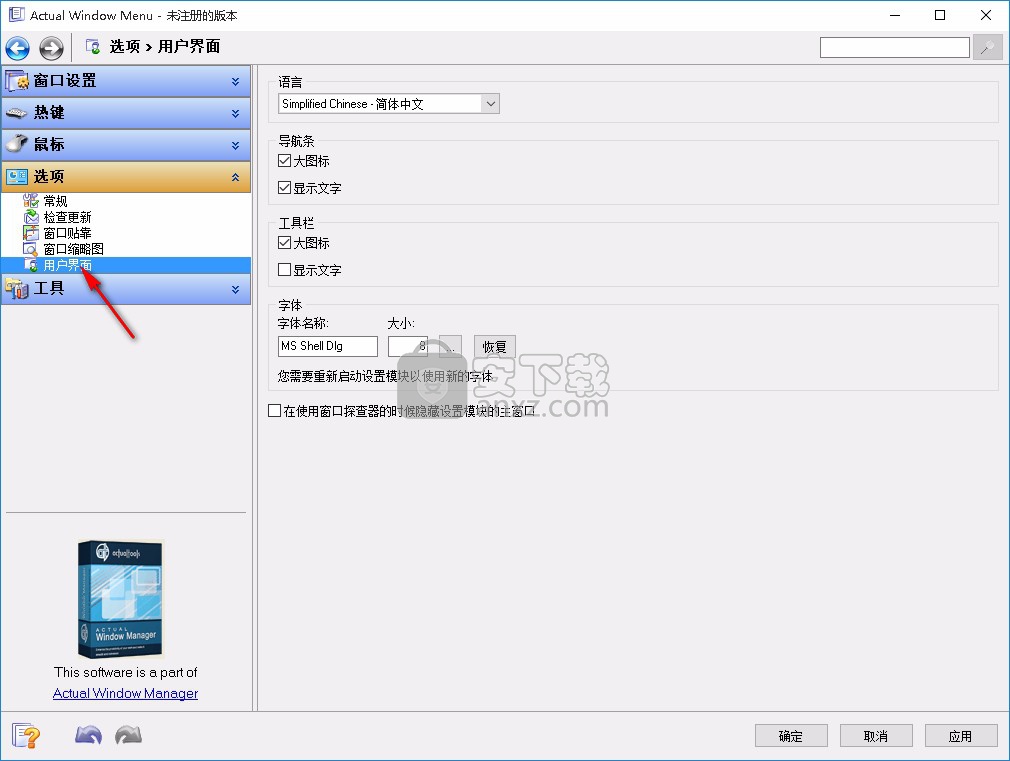The image size is (1010, 761).
Task: Click the 常规 item icon
Action: pyautogui.click(x=31, y=201)
